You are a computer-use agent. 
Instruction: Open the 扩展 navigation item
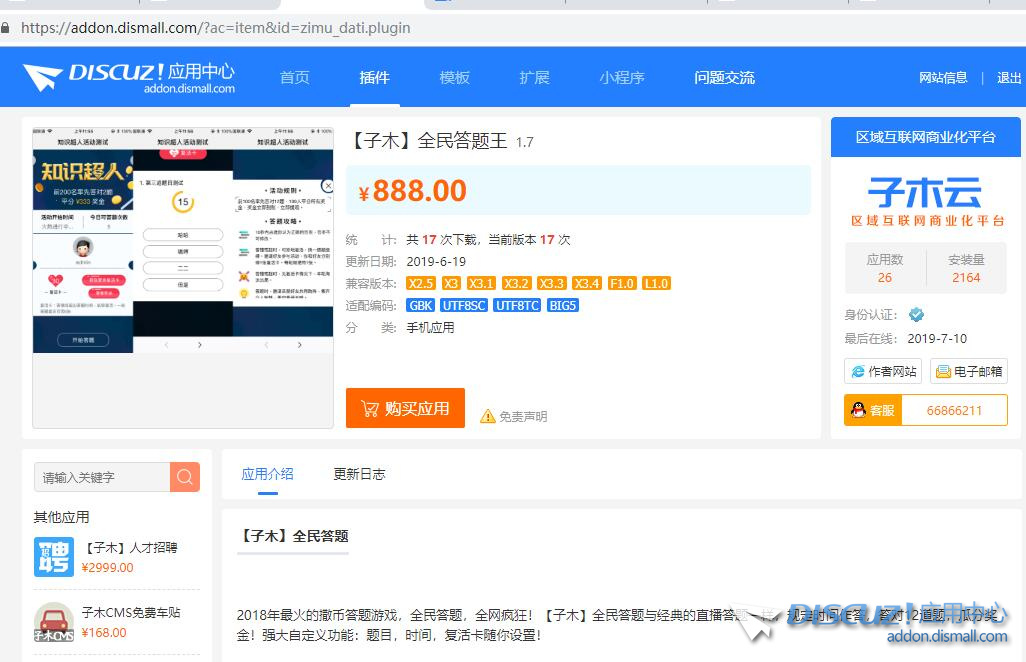tap(534, 77)
